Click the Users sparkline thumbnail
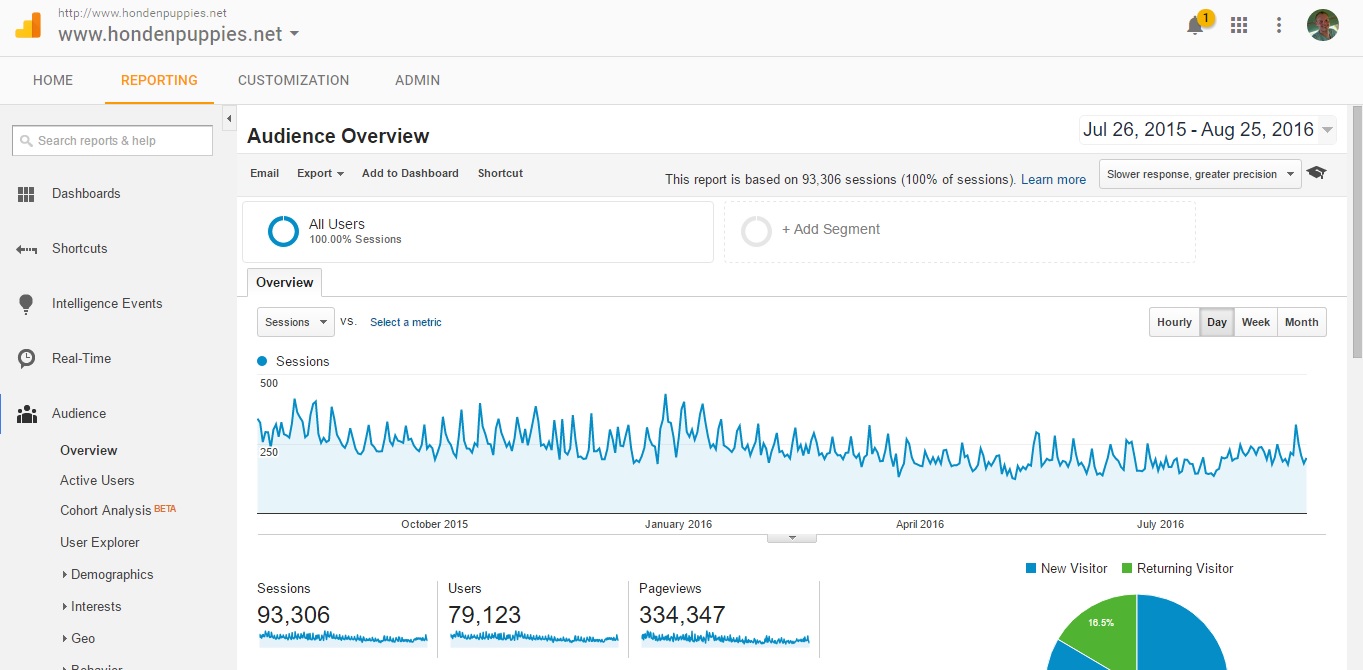 click(x=534, y=638)
